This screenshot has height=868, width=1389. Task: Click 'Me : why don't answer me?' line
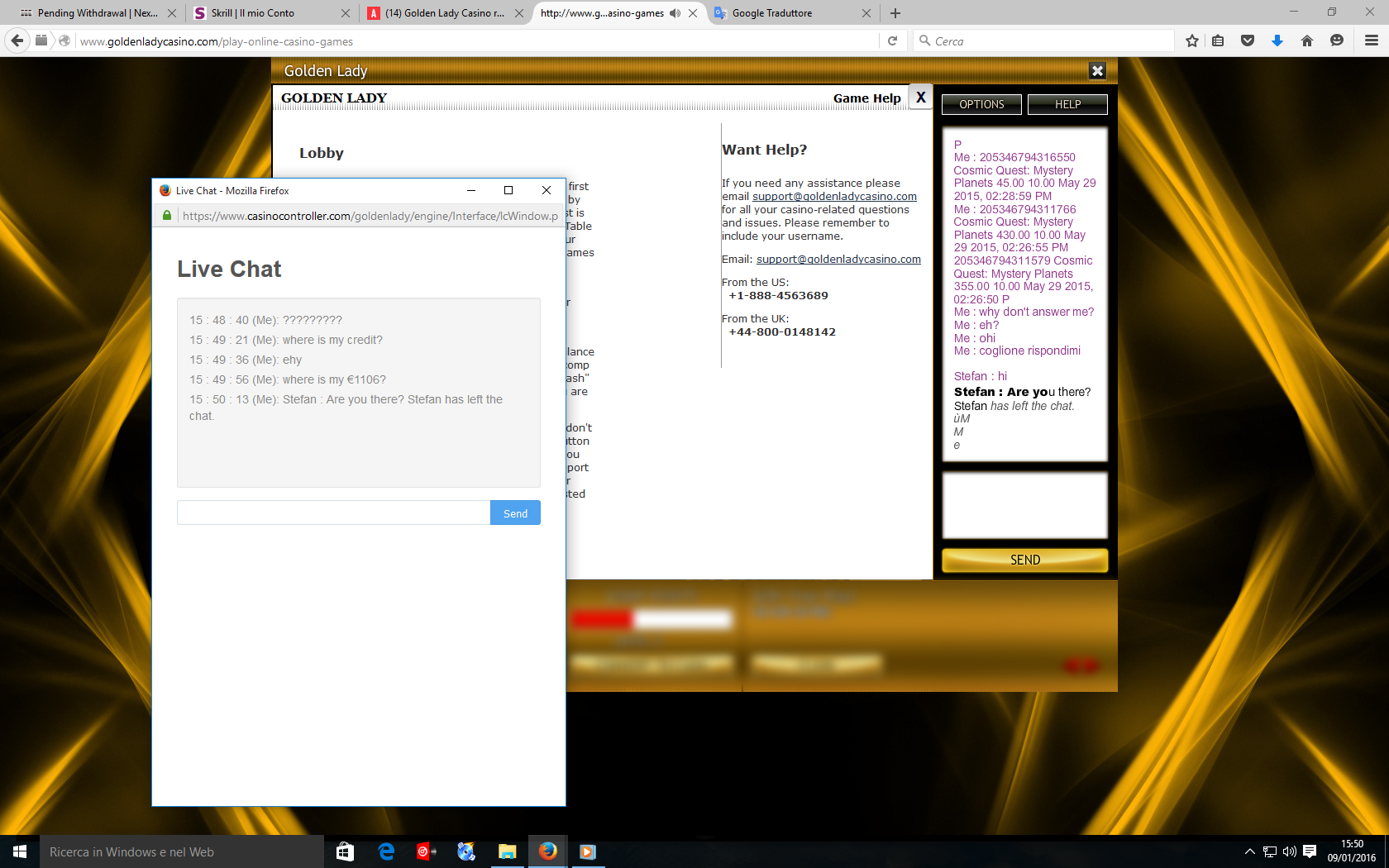(x=1024, y=312)
